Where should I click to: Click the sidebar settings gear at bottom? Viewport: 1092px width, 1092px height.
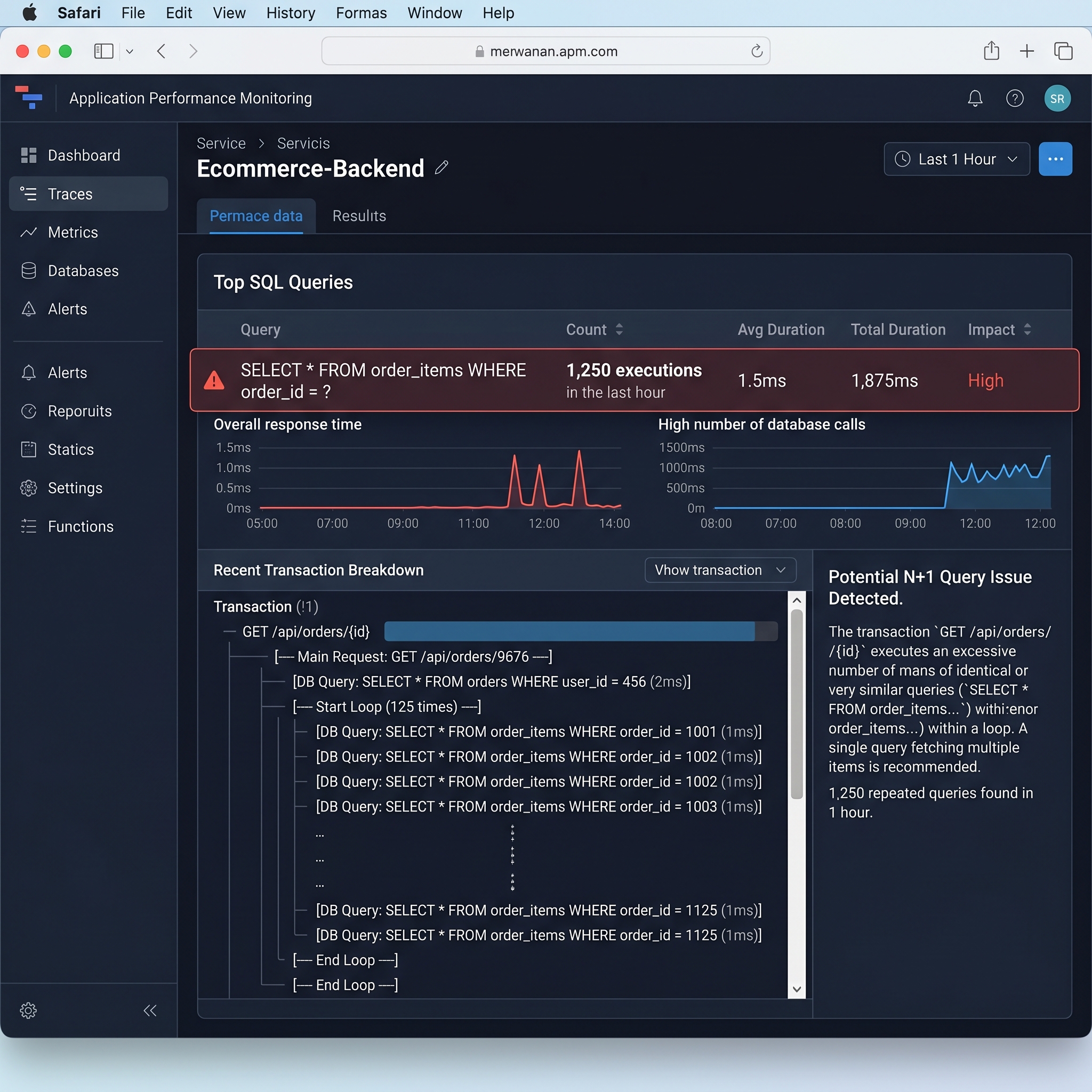(x=28, y=1010)
